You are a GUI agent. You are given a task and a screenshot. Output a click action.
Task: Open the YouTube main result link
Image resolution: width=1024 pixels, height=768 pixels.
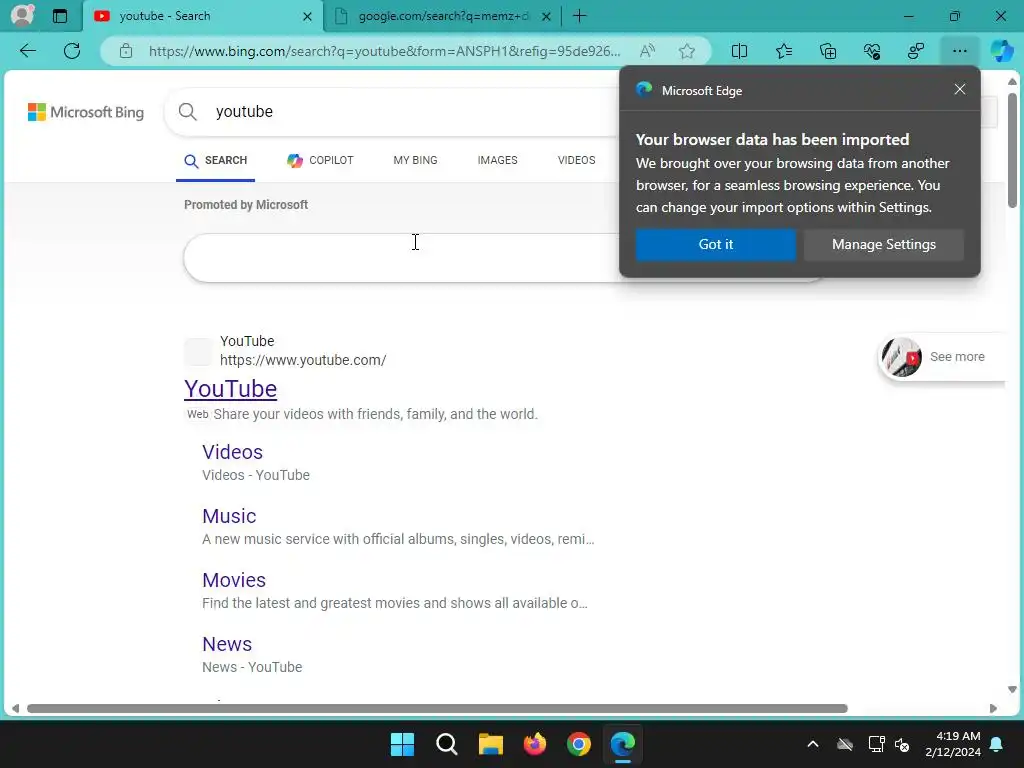click(x=231, y=389)
